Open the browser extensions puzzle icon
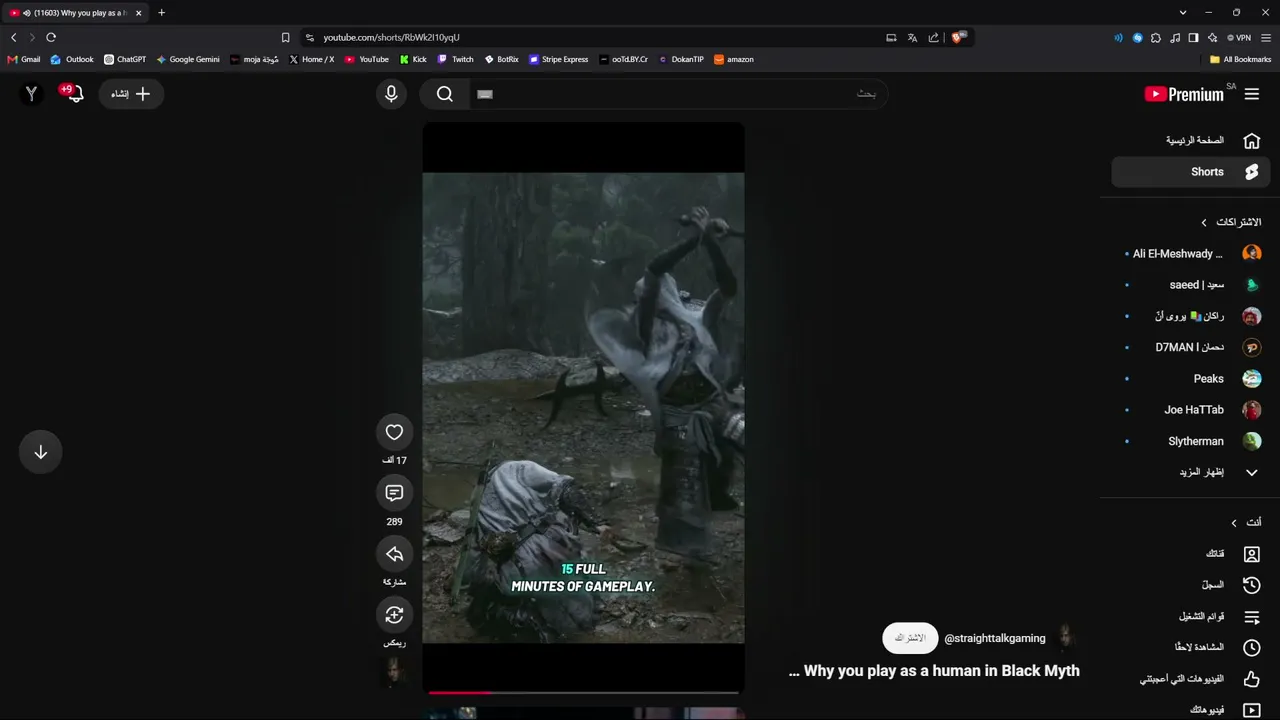1280x720 pixels. point(1156,38)
